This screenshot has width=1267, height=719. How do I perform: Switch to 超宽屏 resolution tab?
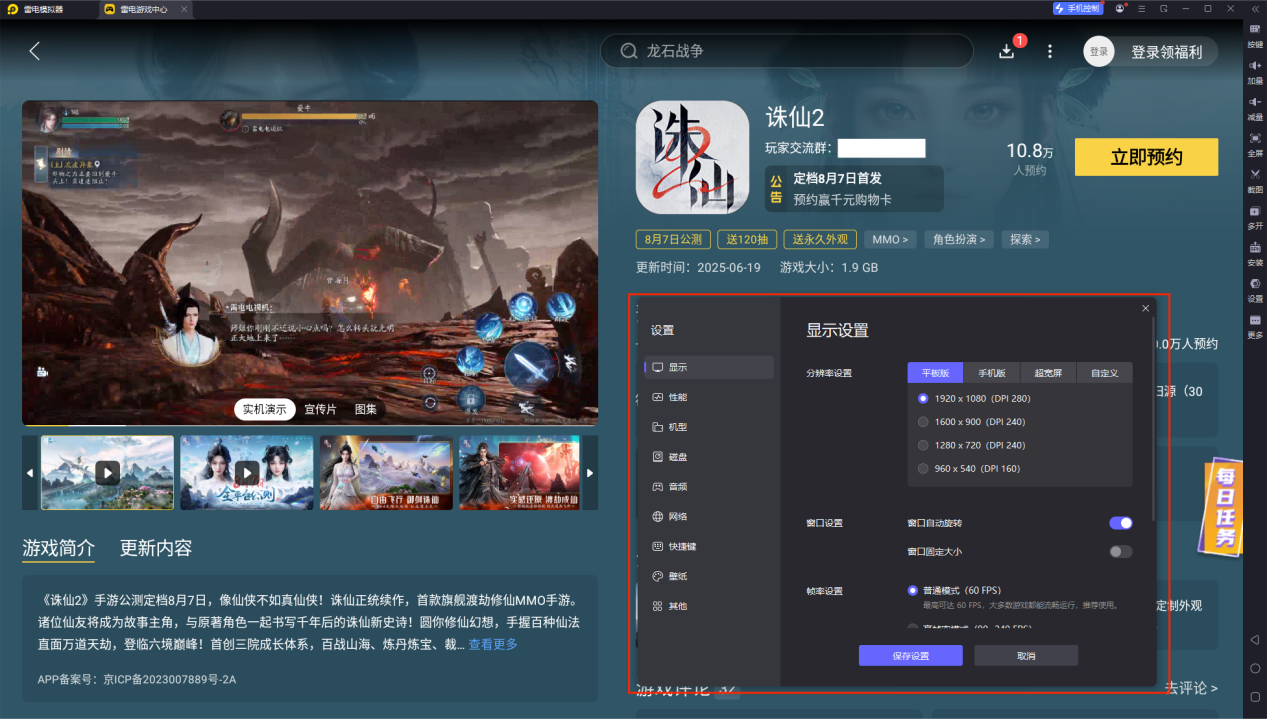[1048, 373]
